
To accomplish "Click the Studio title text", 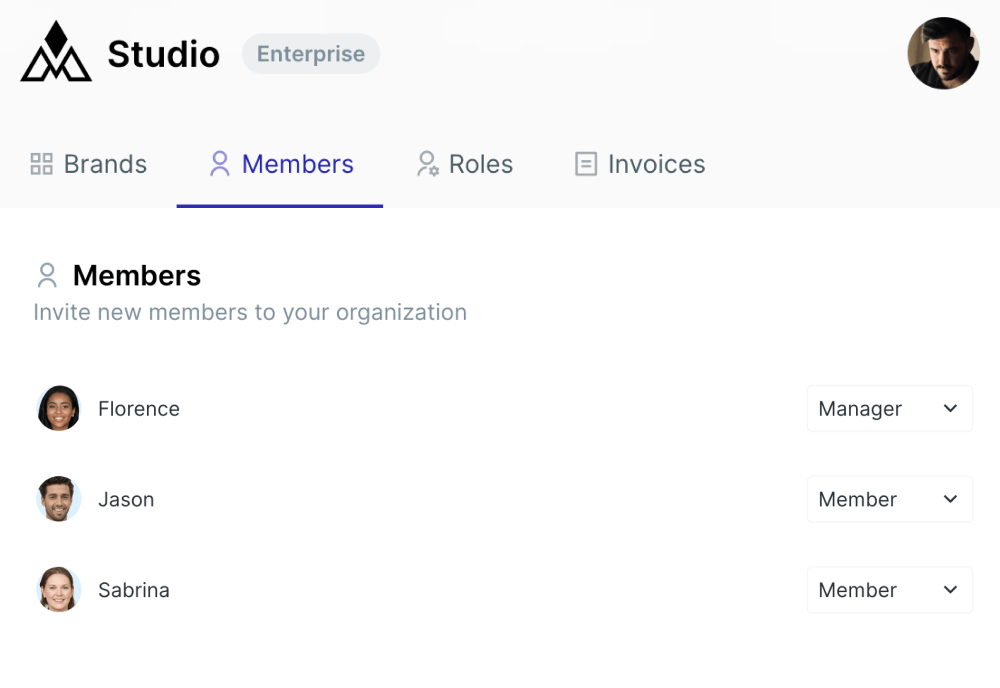I will click(163, 54).
